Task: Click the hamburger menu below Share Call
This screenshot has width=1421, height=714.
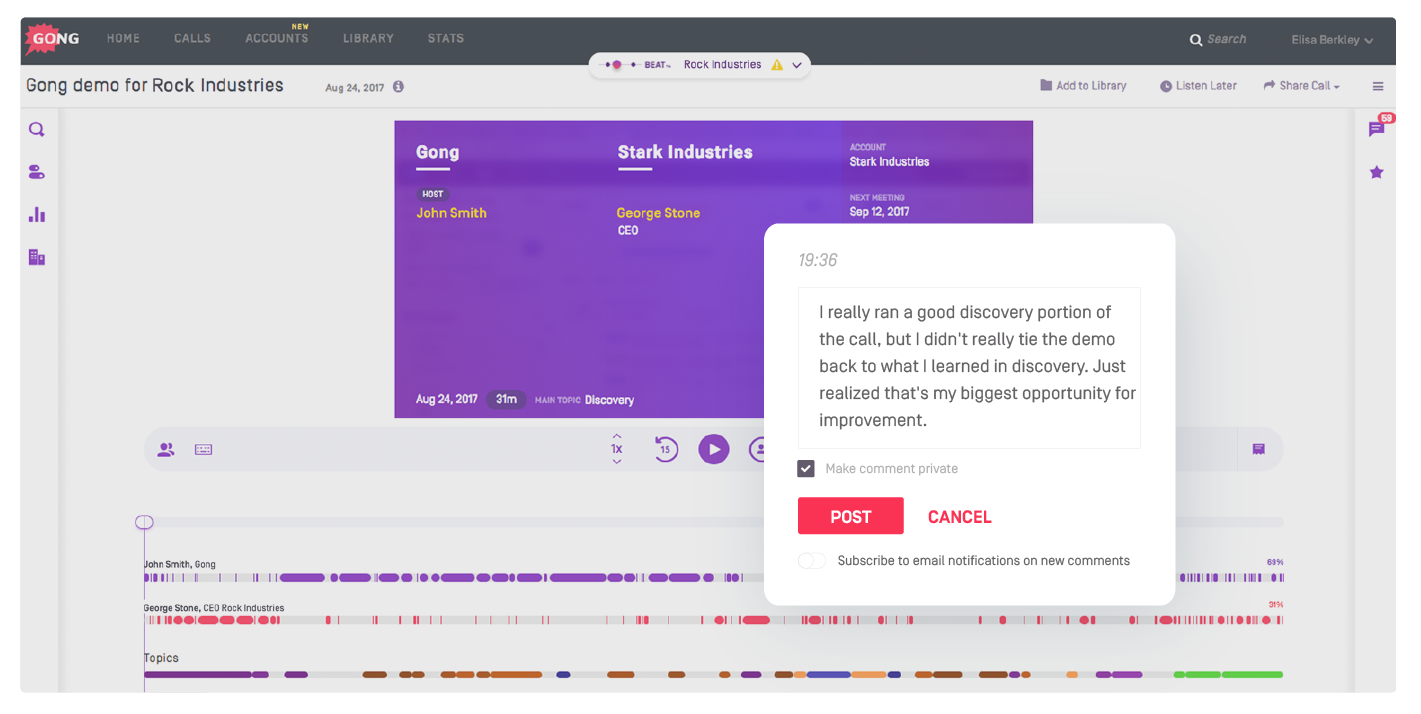Action: [1378, 86]
